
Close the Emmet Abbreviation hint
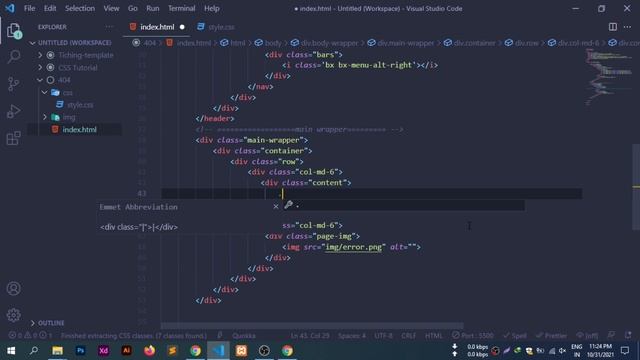[x=276, y=207]
